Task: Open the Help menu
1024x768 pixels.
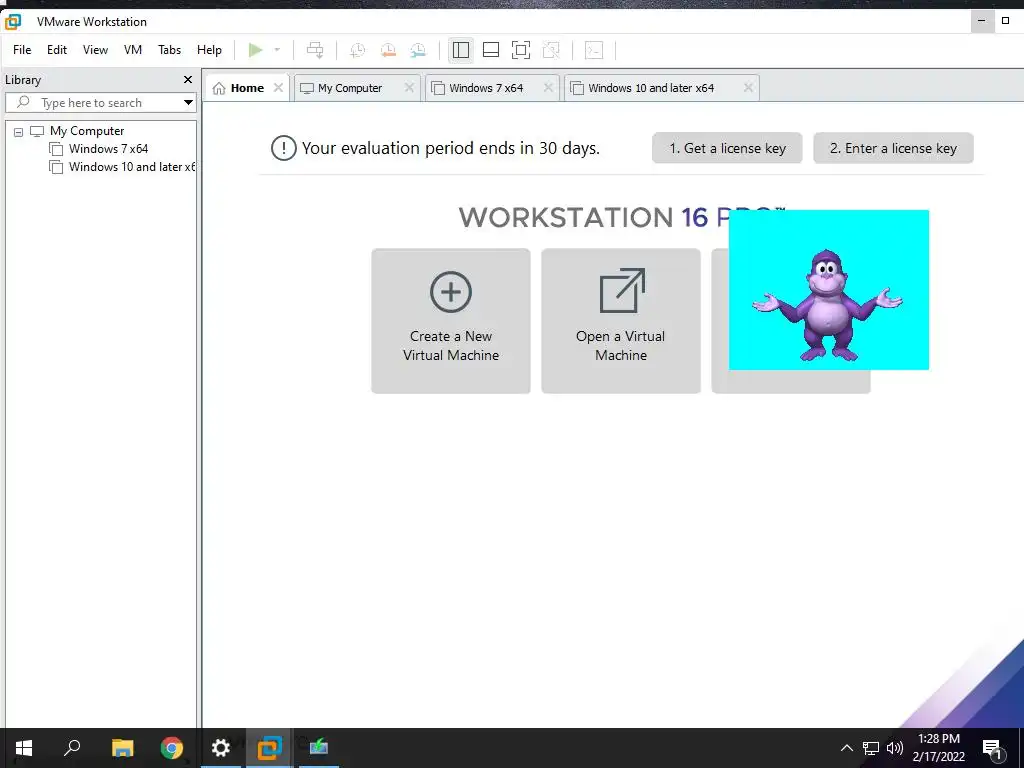Action: tap(209, 50)
